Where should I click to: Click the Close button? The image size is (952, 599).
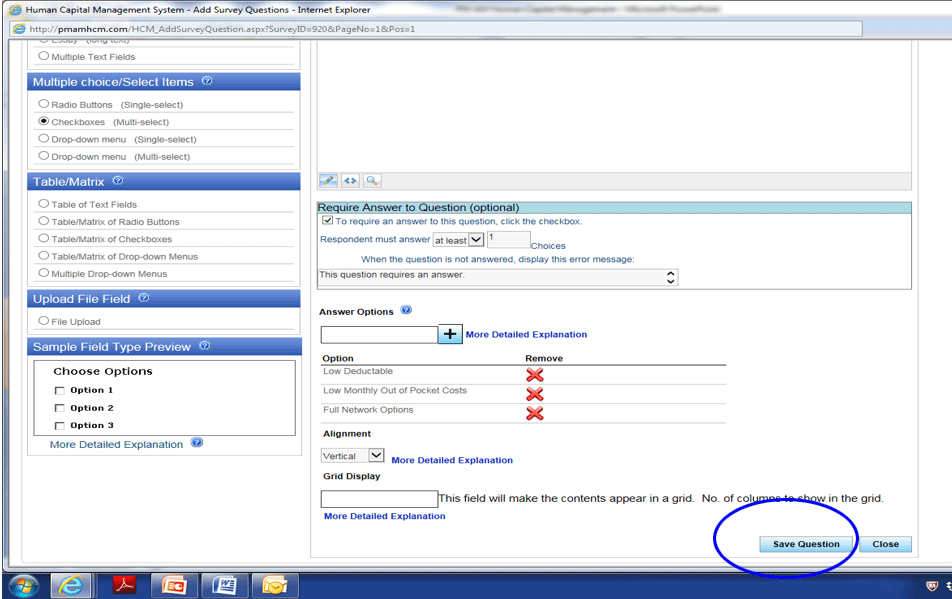pyautogui.click(x=885, y=544)
